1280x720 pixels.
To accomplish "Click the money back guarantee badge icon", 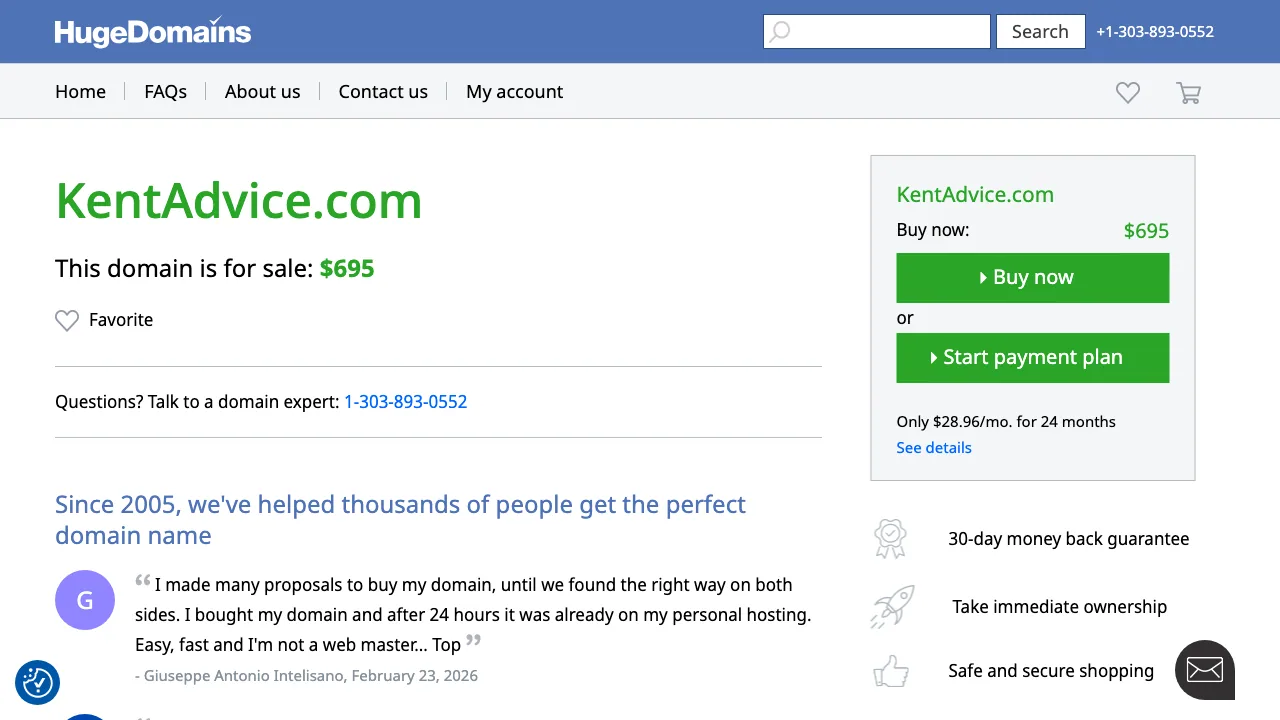I will [x=889, y=539].
